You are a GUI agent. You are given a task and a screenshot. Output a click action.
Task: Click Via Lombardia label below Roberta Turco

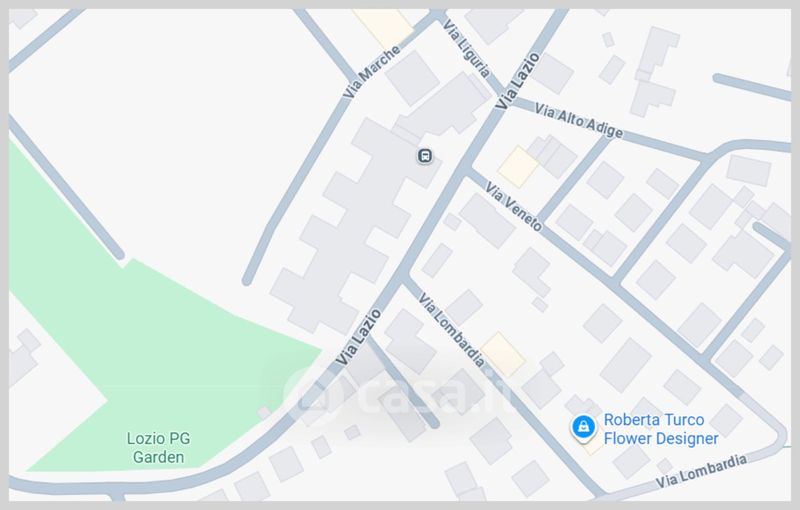pos(701,471)
